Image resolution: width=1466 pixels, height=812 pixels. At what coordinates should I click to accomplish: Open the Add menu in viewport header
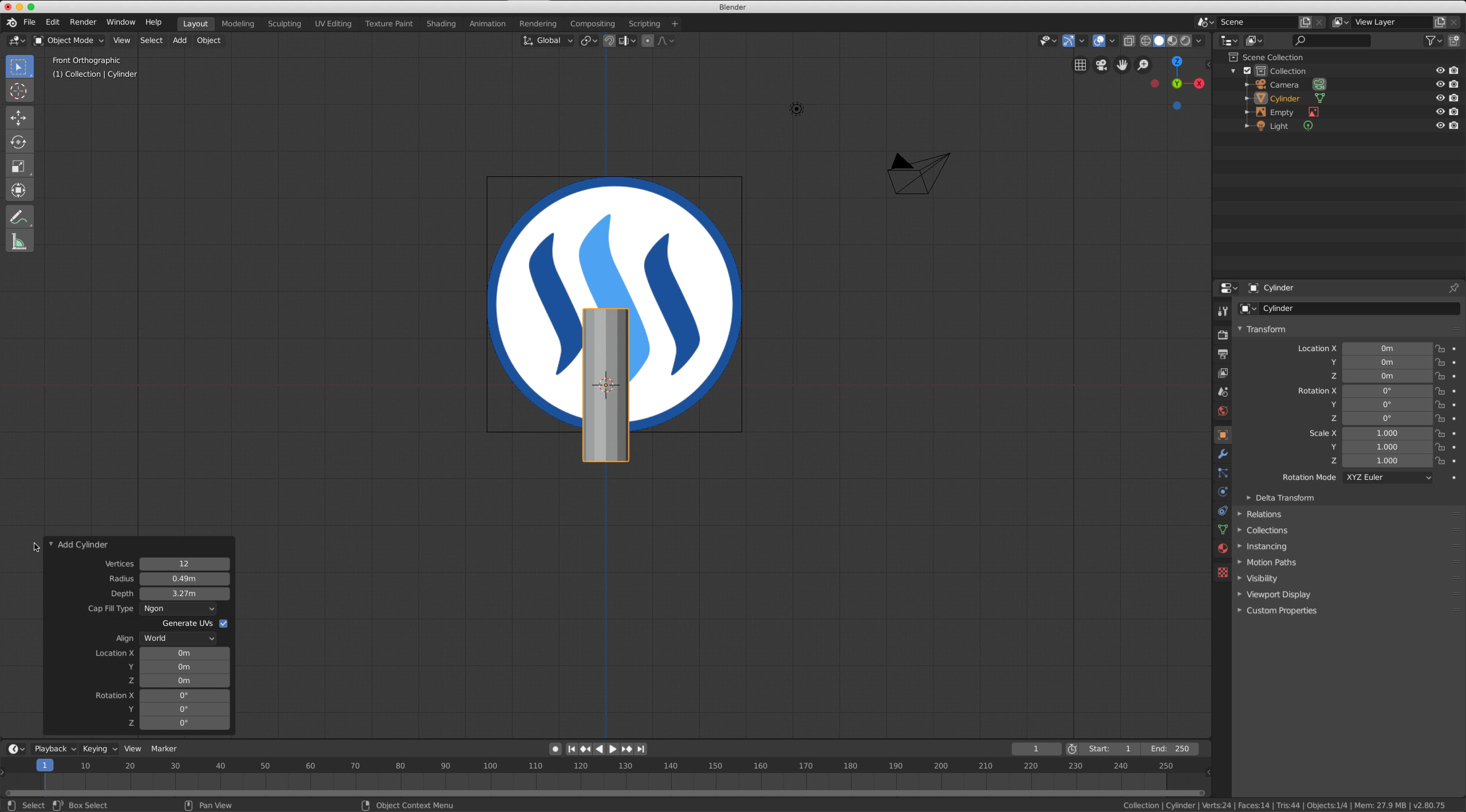coord(179,40)
